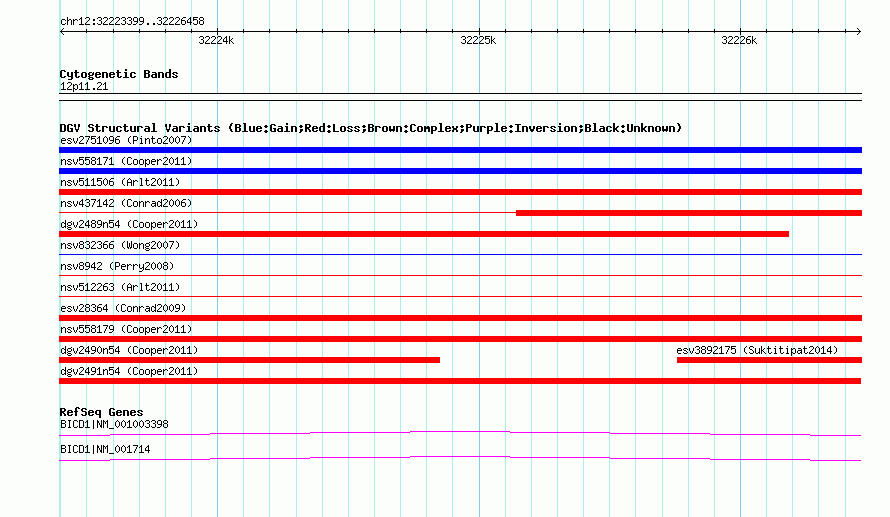The width and height of the screenshot is (890, 517).
Task: Click the DGV Structural Variants track title
Action: 371,128
